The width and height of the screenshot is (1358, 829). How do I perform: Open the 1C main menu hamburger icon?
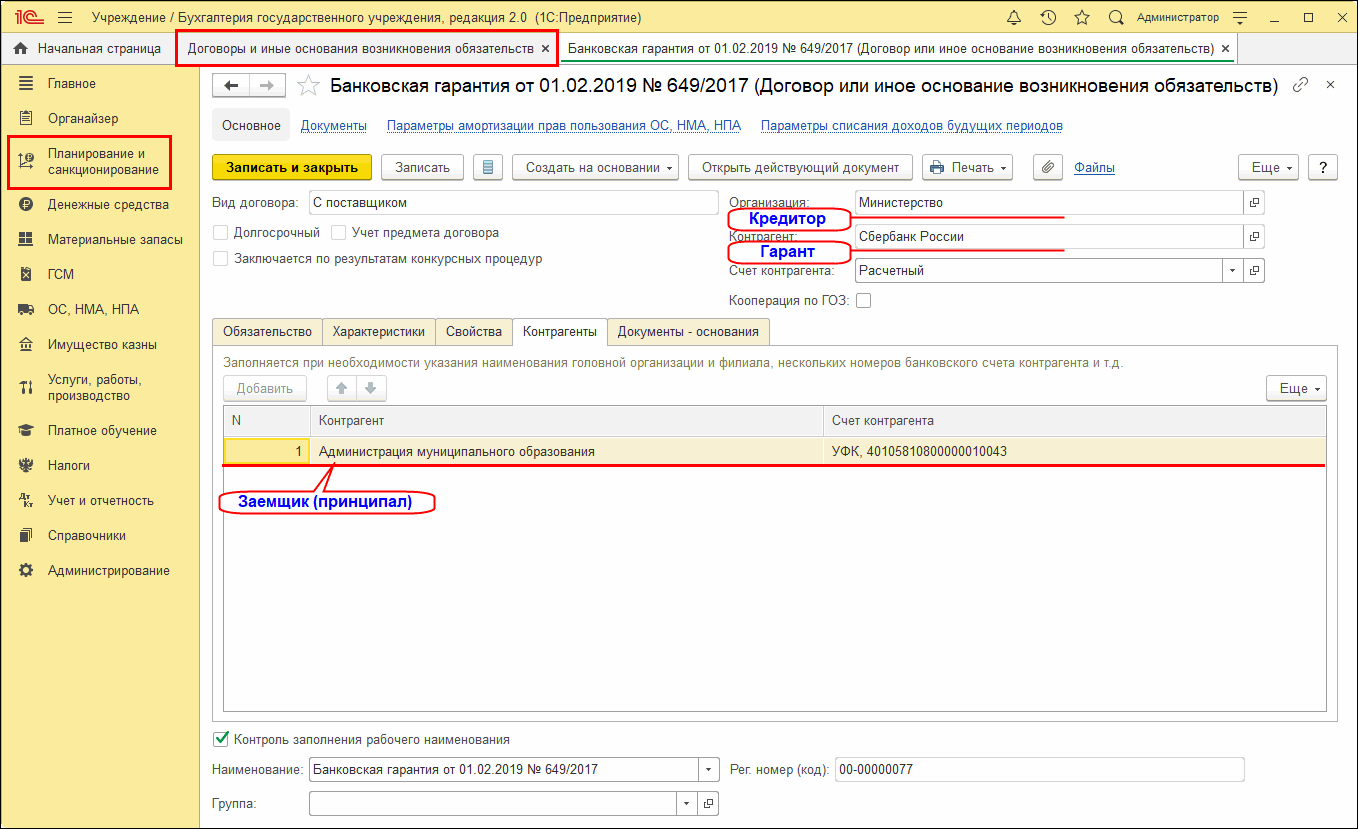(66, 17)
